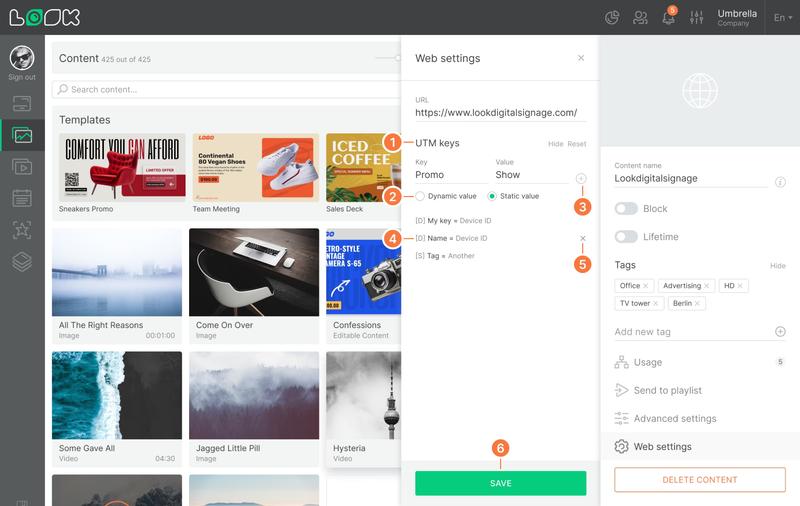
Task: Open the screens icon in sidebar
Action: [22, 104]
